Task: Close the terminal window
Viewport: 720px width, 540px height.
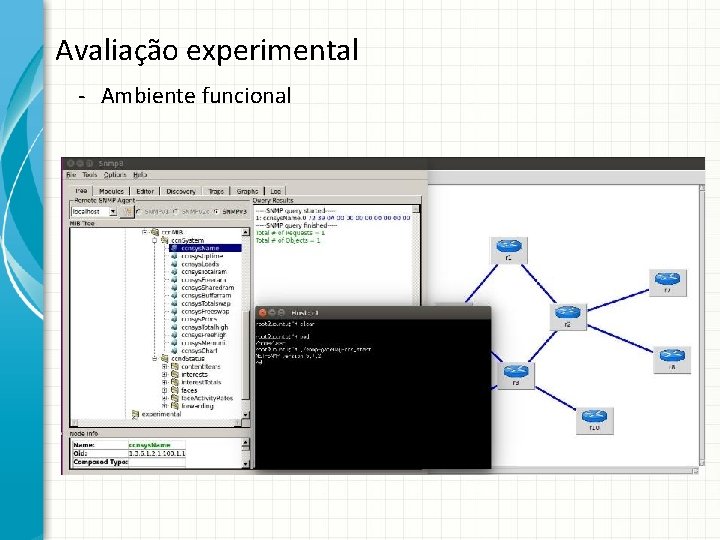Action: click(x=263, y=313)
